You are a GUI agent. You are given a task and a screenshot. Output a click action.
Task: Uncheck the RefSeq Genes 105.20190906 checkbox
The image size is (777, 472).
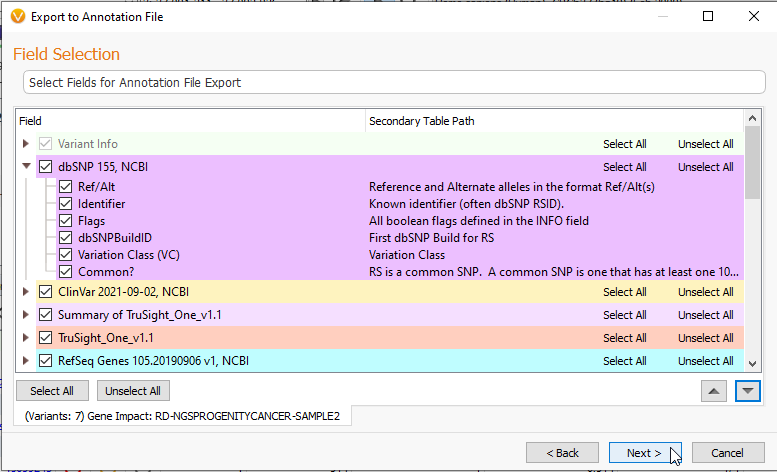point(45,361)
